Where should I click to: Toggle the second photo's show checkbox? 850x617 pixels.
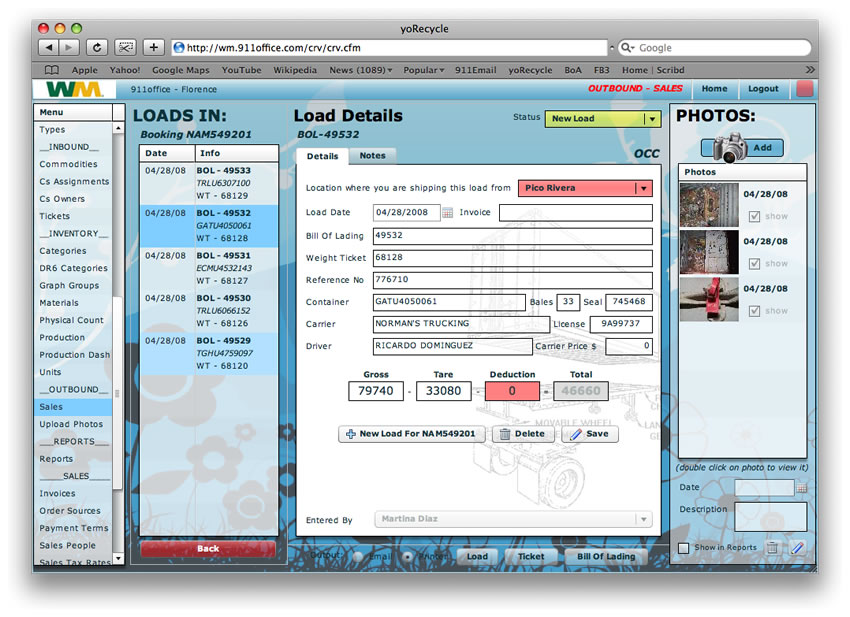click(x=754, y=263)
